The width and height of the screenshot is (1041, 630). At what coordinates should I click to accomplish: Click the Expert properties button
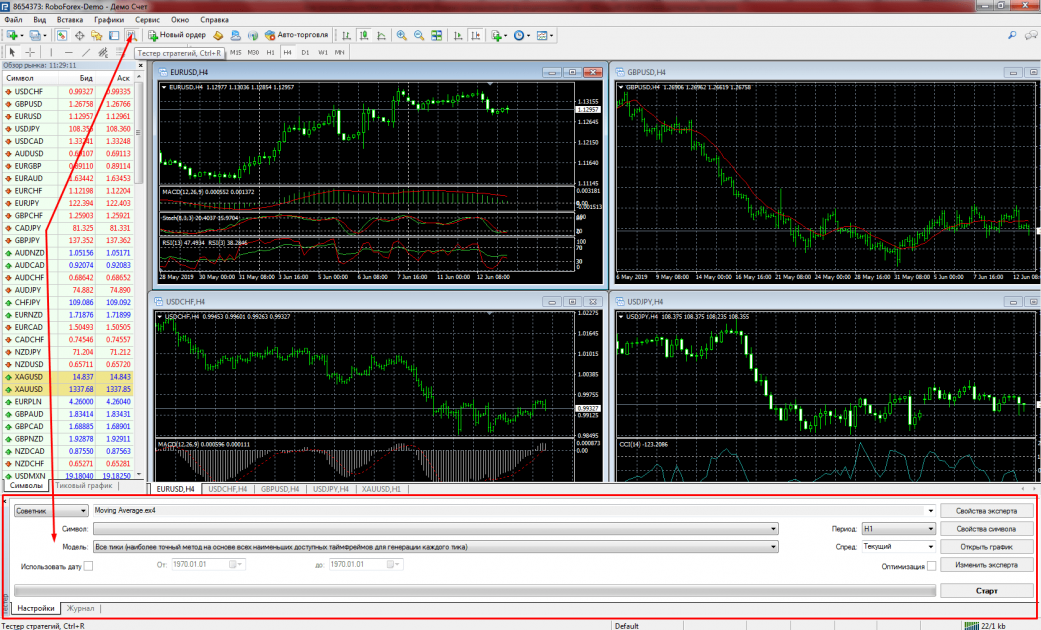[x=985, y=510]
